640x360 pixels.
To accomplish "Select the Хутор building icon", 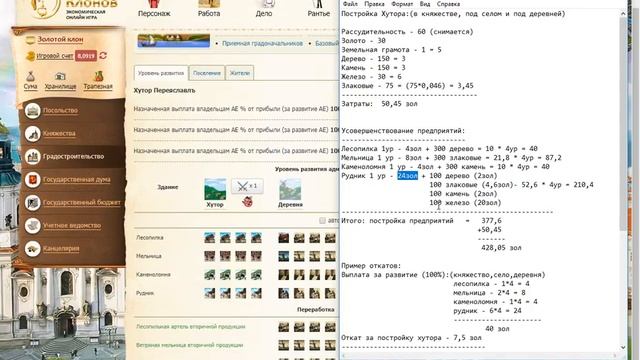I will pos(215,189).
